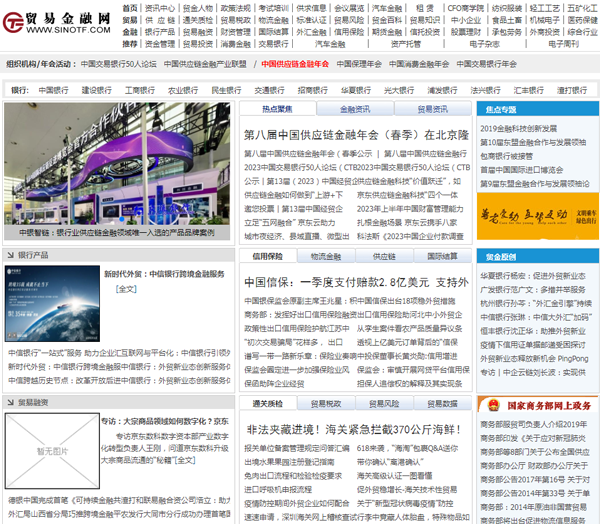The height and width of the screenshot is (524, 600).
Task: Open 农业银行 in the banks row
Action: pos(183,90)
